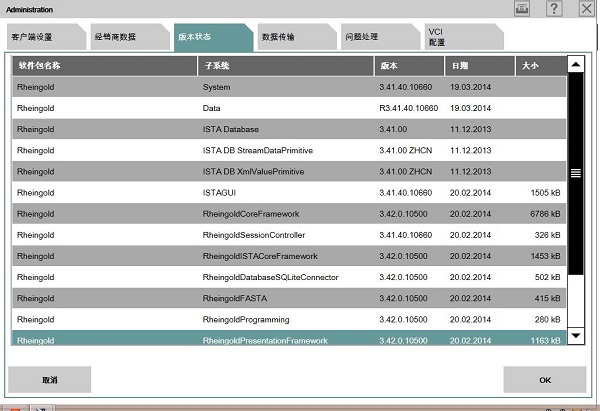
Task: Click the 3.41.00 version cell
Action: 393,129
